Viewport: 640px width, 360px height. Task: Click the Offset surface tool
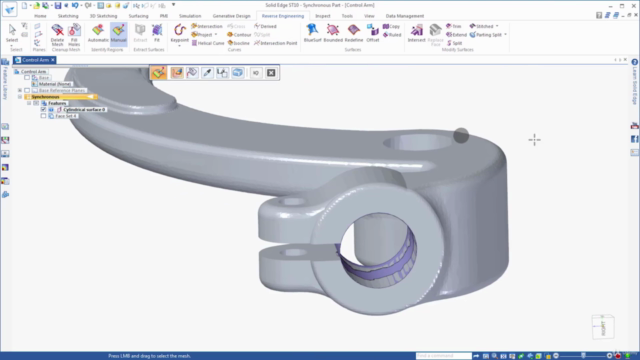pos(373,33)
